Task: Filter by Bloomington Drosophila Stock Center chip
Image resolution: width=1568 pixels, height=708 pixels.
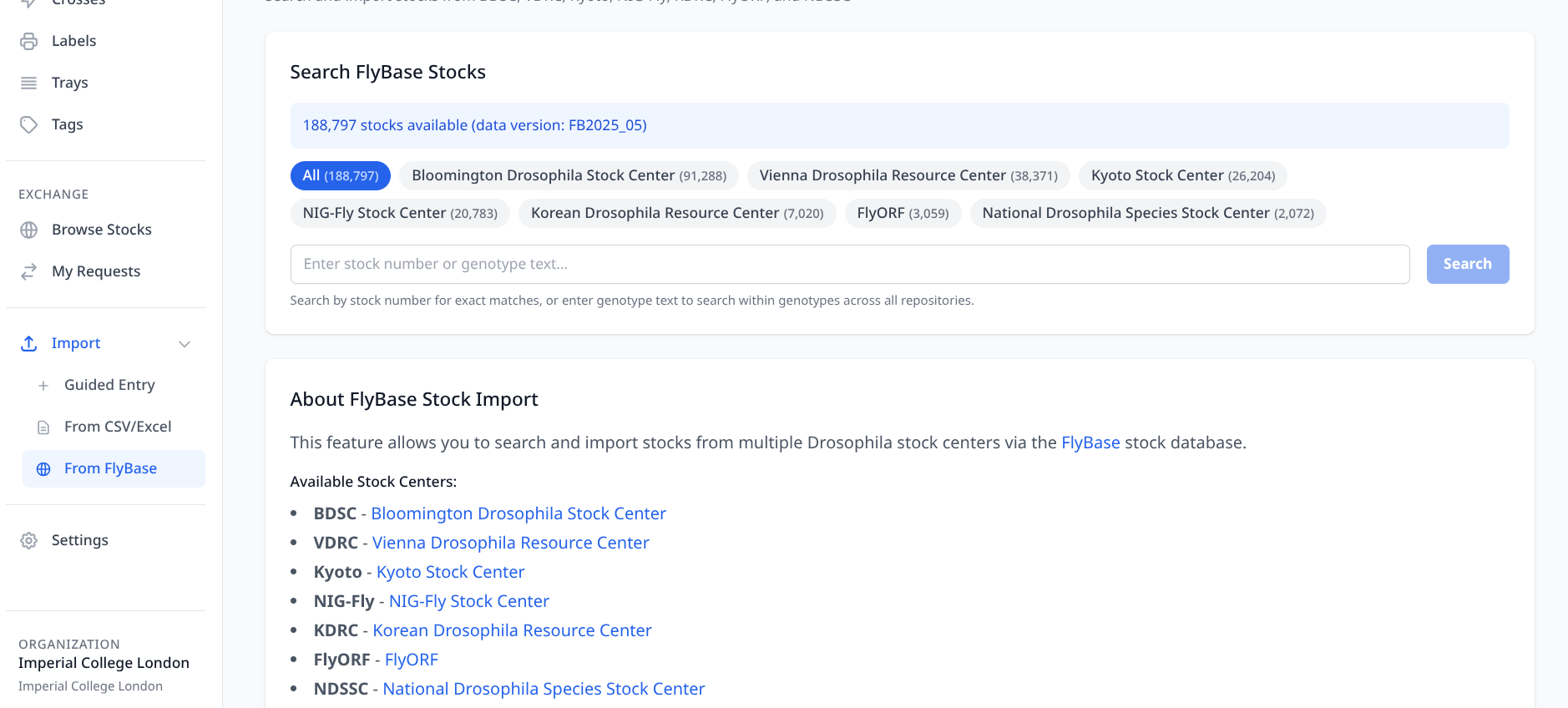Action: (569, 175)
